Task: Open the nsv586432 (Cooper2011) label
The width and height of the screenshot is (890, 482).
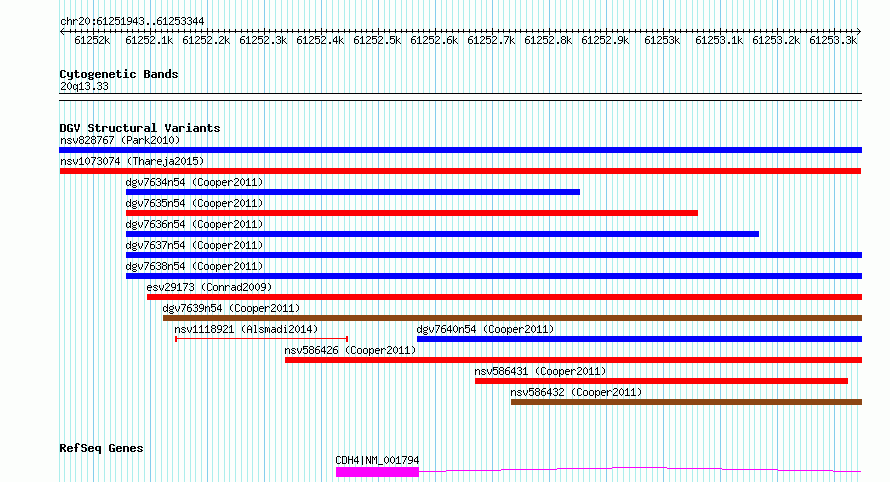Action: (576, 392)
